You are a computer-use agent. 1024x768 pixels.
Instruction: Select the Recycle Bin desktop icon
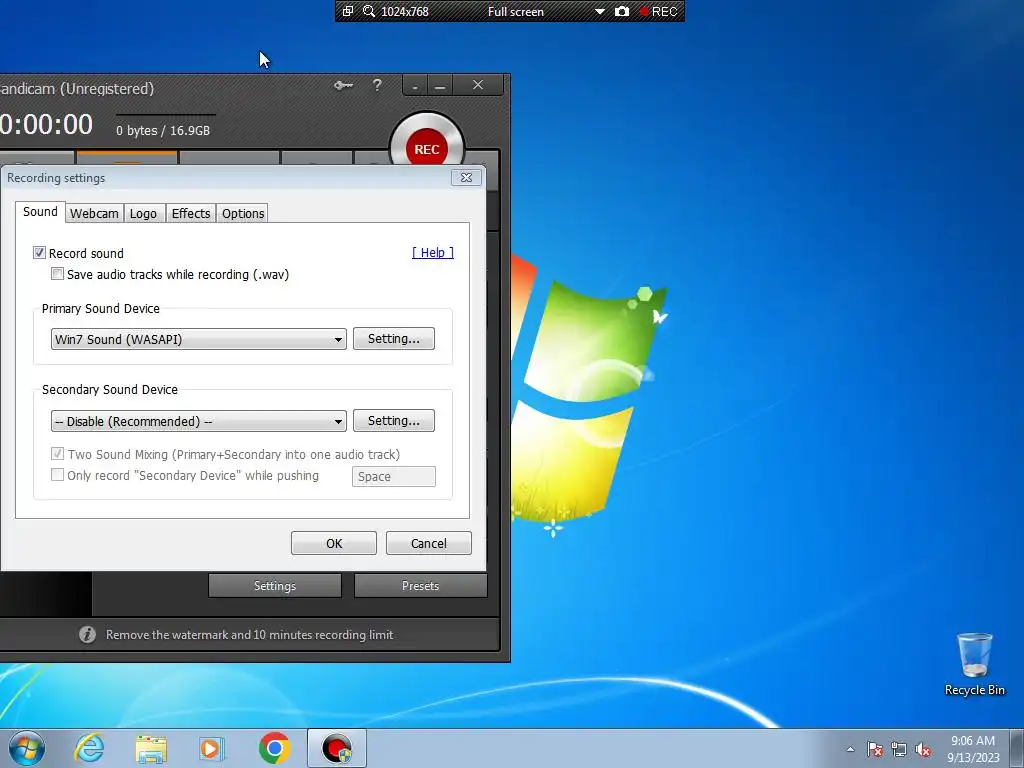pos(974,664)
